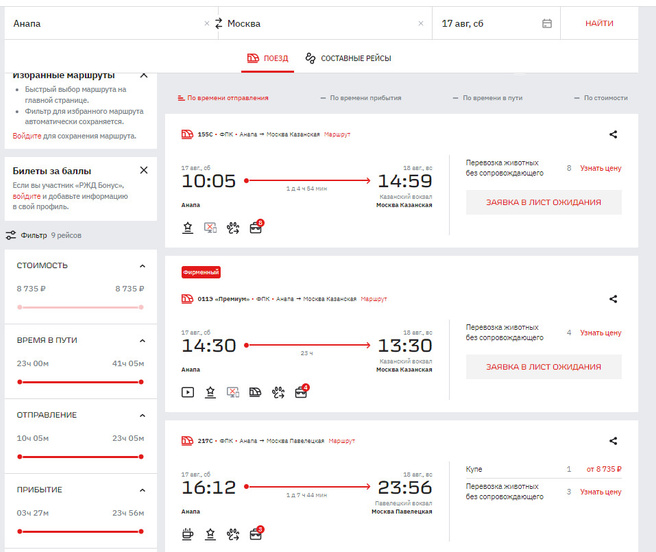Click baggage icon for train 155С
Image resolution: width=656 pixels, height=552 pixels.
coord(256,227)
